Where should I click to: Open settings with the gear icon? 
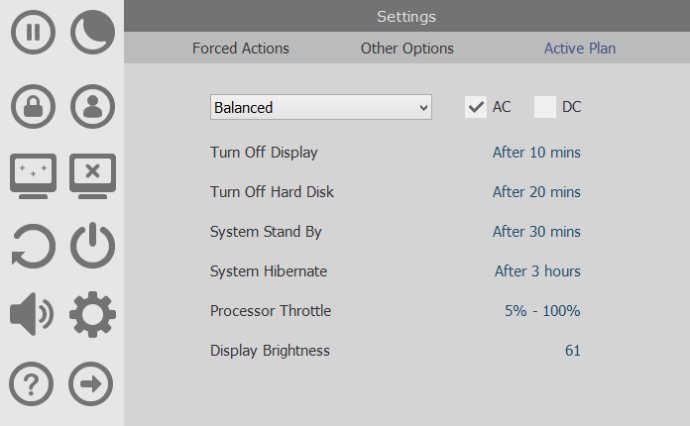pos(92,314)
